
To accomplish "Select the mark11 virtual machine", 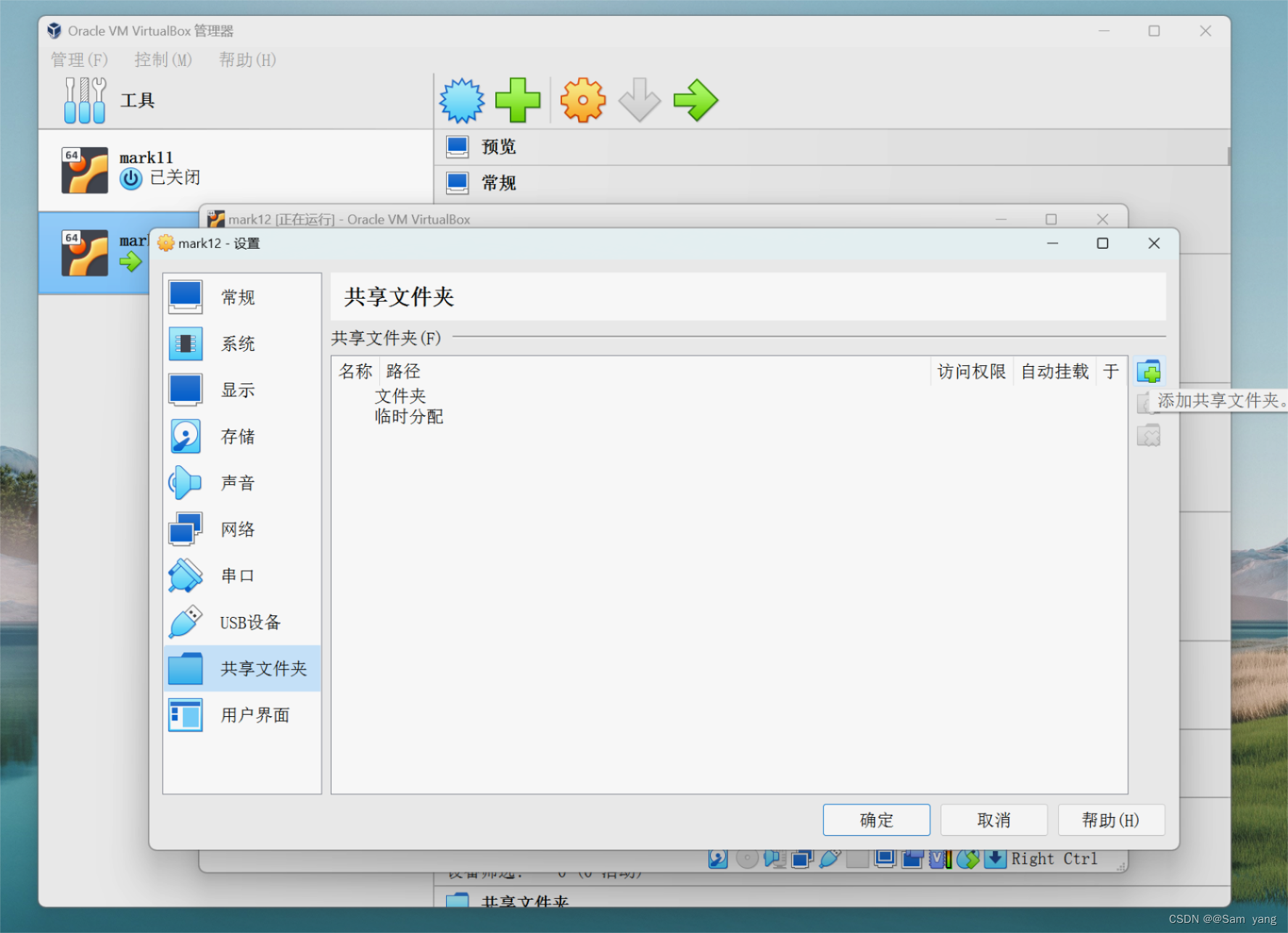I will 236,170.
